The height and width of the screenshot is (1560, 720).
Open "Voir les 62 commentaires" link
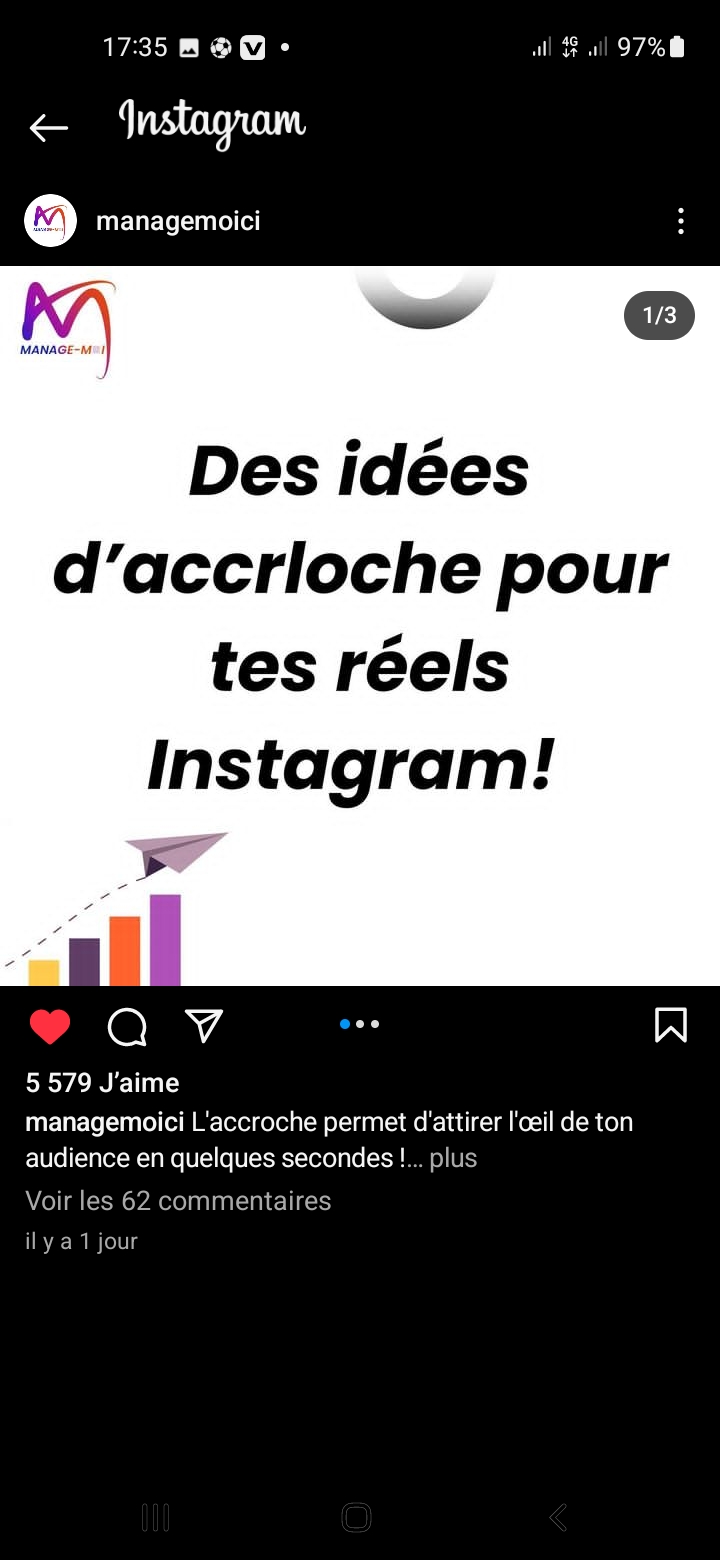(178, 1200)
